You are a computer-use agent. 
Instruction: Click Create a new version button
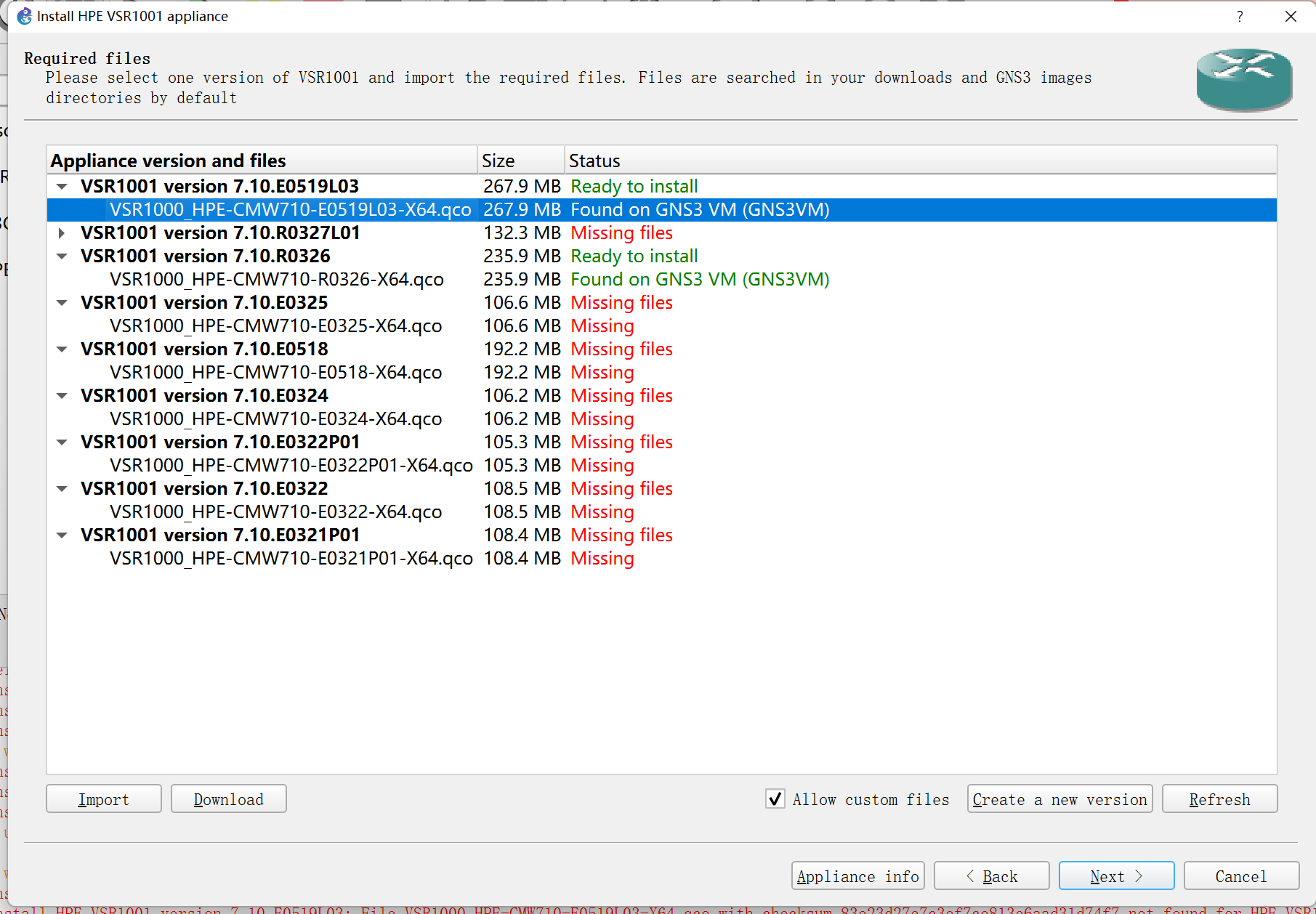(1060, 799)
